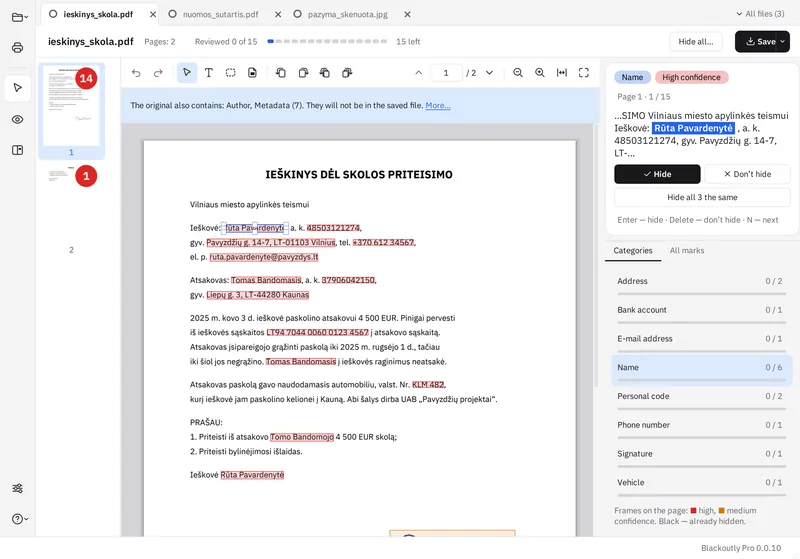Open the file folder menu in the sidebar
This screenshot has height=559, width=800.
[x=19, y=17]
